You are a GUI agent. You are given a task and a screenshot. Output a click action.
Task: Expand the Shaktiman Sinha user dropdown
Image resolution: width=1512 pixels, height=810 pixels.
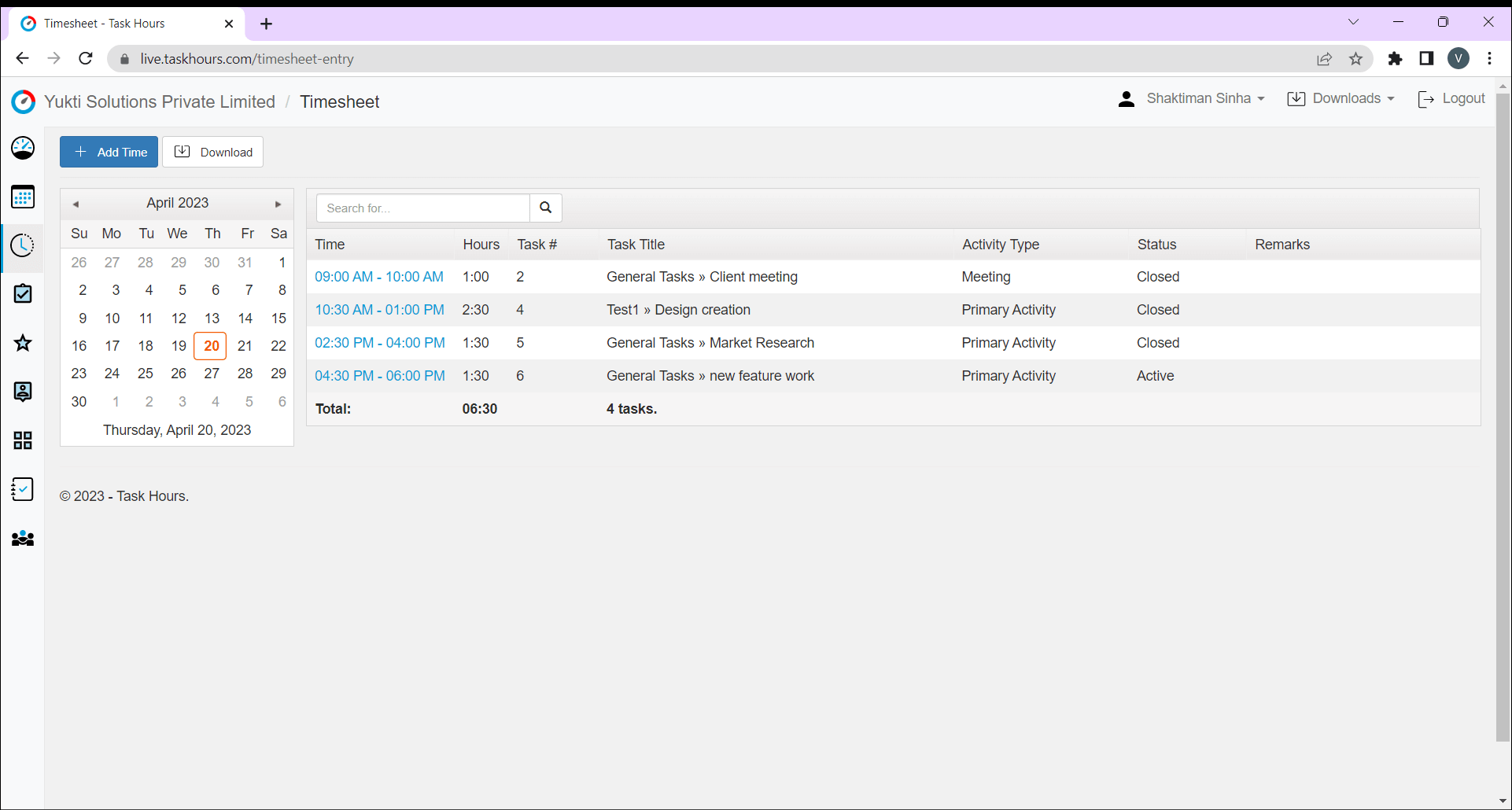[x=1206, y=98]
